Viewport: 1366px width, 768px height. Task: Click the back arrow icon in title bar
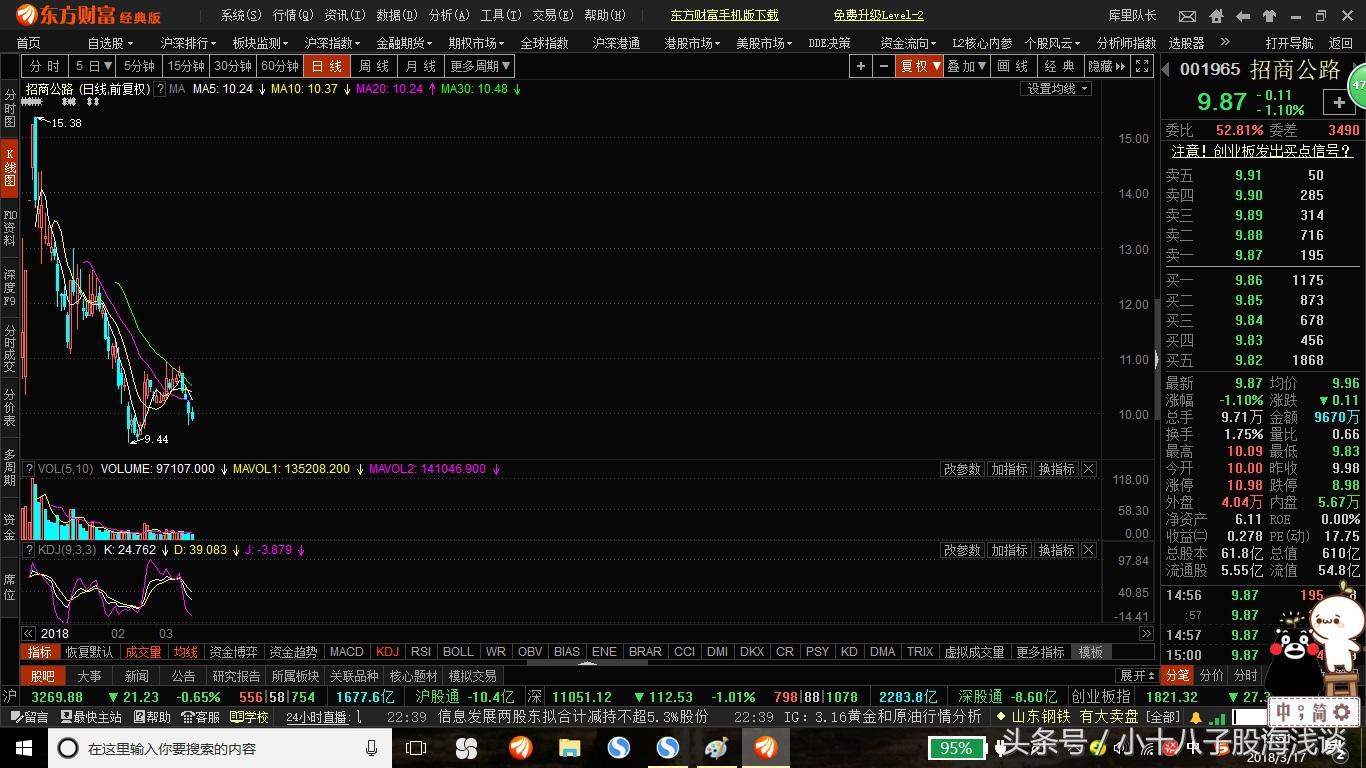pos(1243,16)
